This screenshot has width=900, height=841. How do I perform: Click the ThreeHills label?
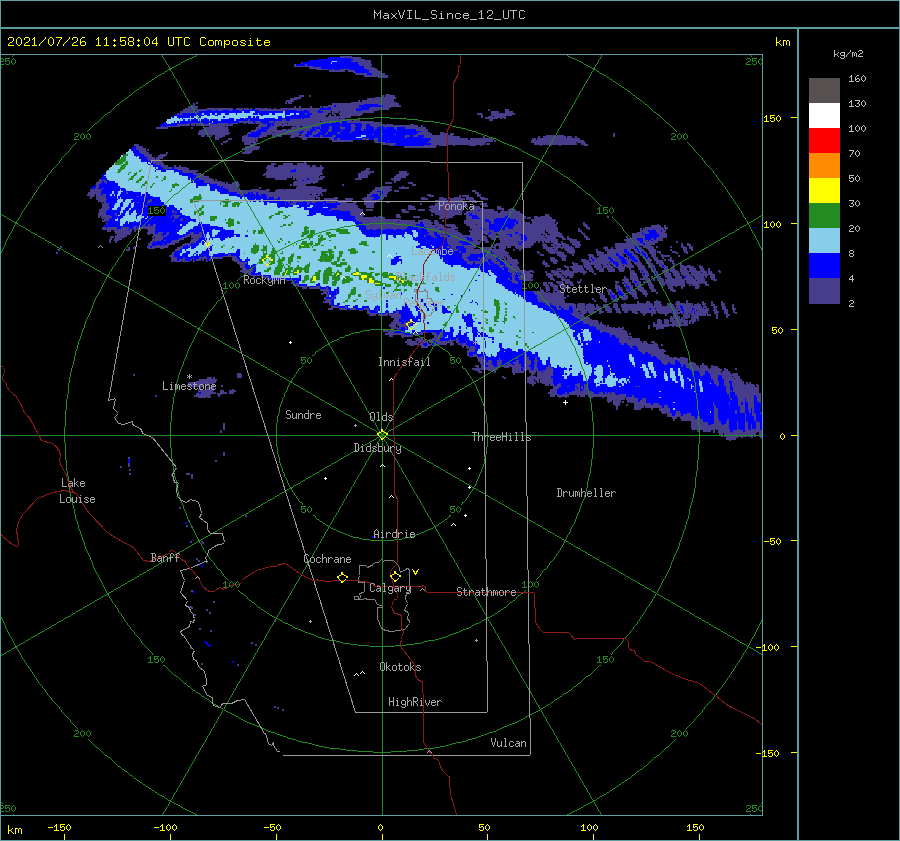click(501, 437)
